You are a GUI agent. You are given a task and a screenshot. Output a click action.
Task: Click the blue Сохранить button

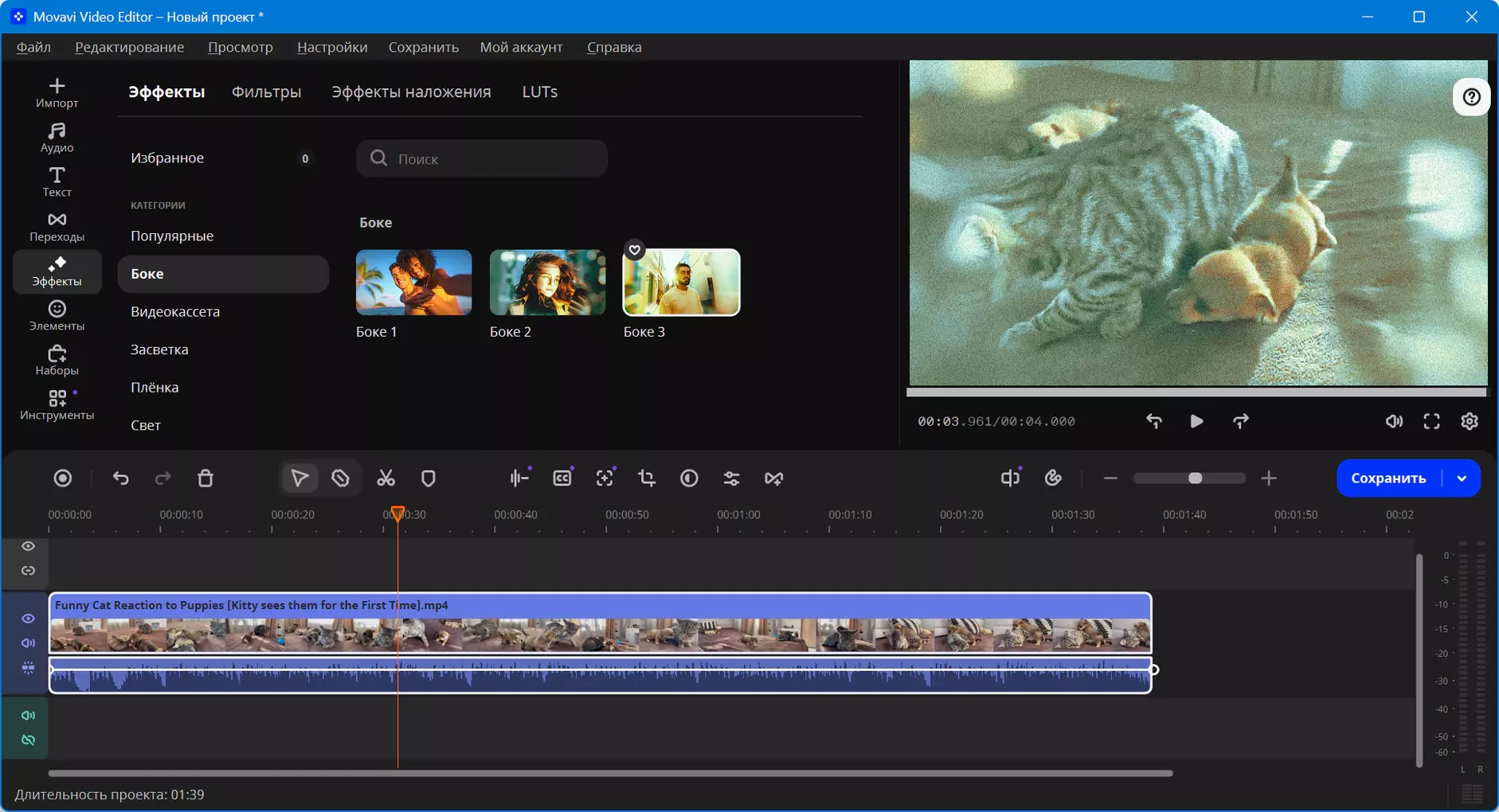click(x=1388, y=478)
